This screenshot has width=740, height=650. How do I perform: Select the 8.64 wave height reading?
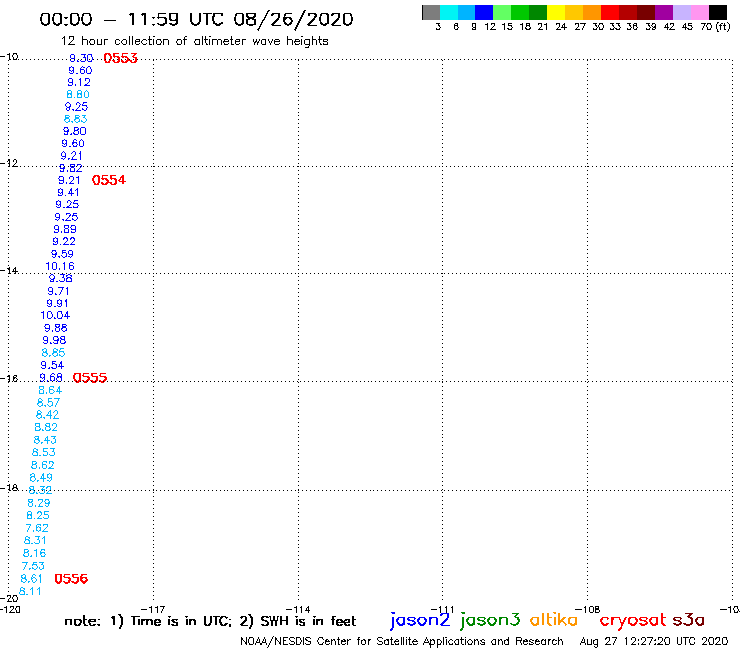click(x=50, y=390)
